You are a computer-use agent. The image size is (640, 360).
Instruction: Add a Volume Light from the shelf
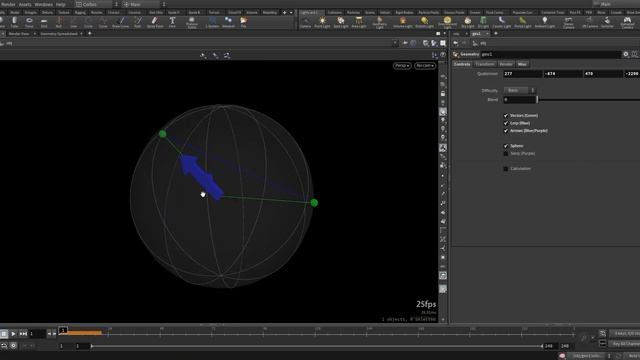[x=403, y=22]
